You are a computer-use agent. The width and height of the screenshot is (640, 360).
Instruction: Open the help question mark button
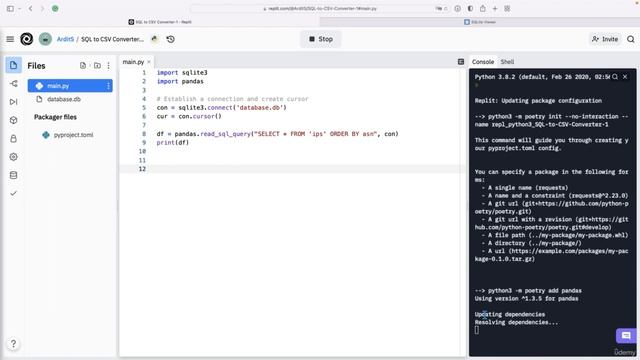tap(13, 344)
